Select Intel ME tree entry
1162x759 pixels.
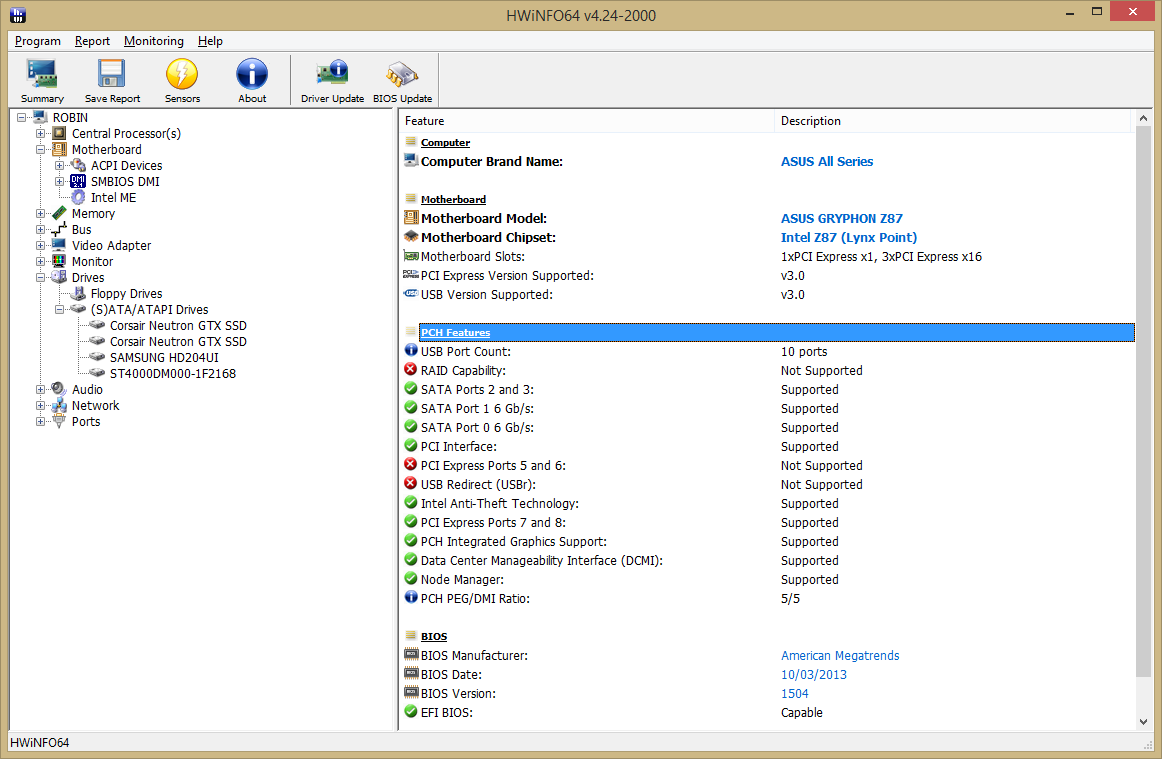113,198
